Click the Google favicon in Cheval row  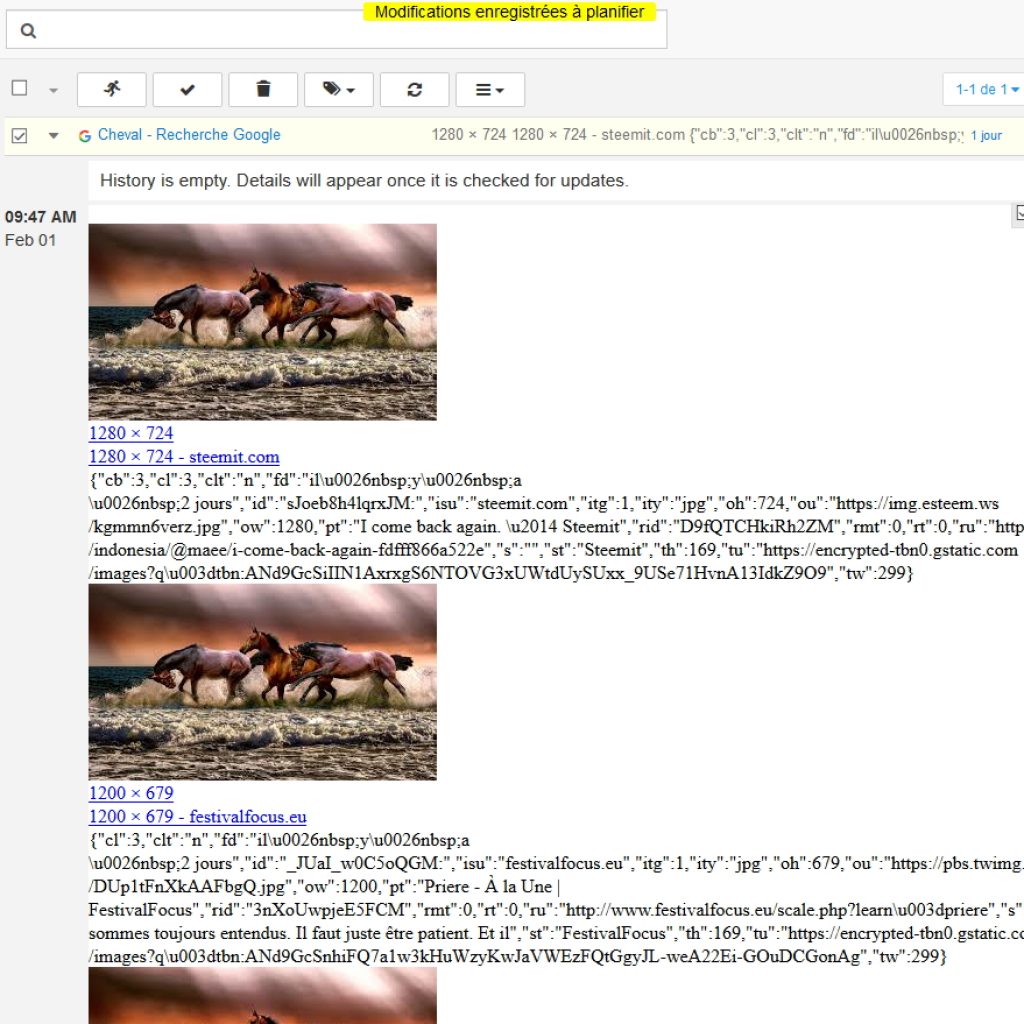[84, 136]
